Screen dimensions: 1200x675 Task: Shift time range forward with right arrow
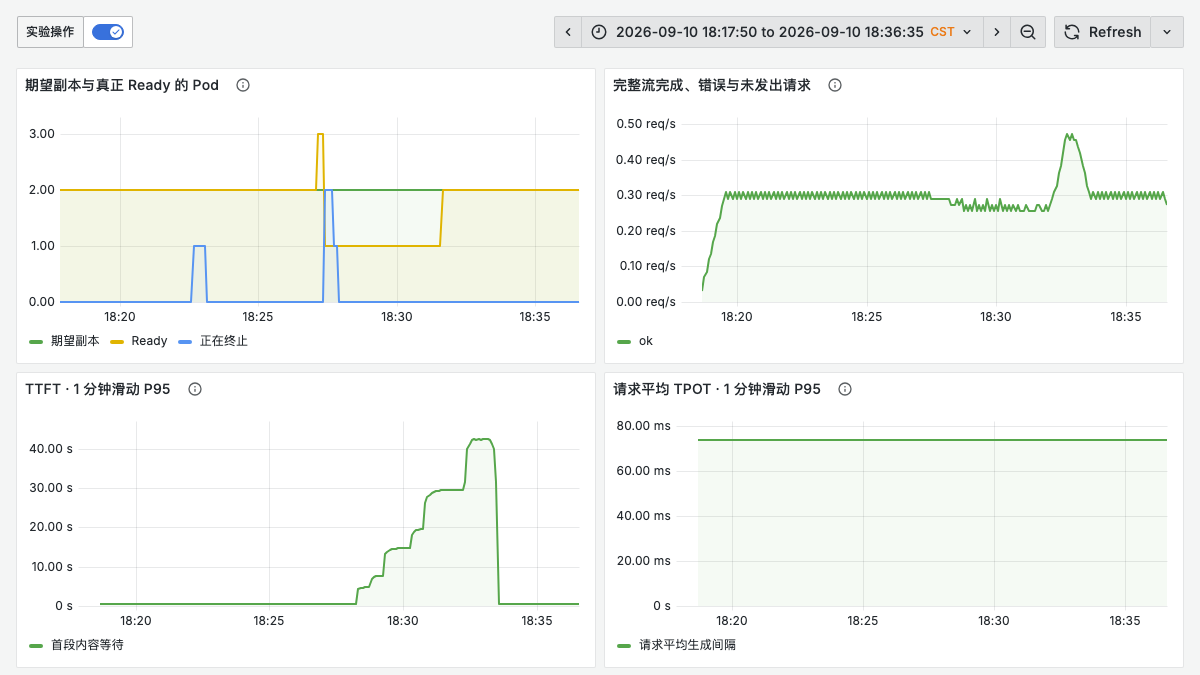tap(996, 32)
